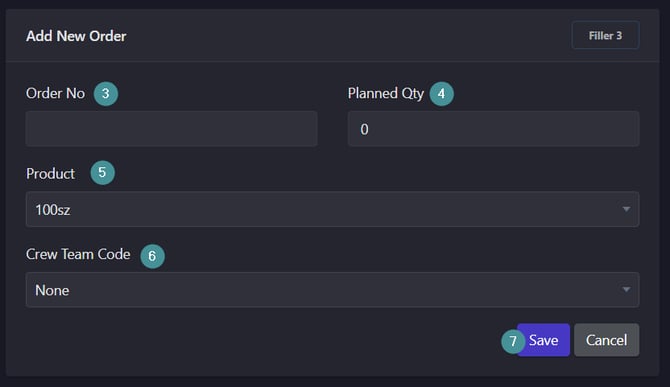Click the number 3 badge beside Order No

point(106,94)
